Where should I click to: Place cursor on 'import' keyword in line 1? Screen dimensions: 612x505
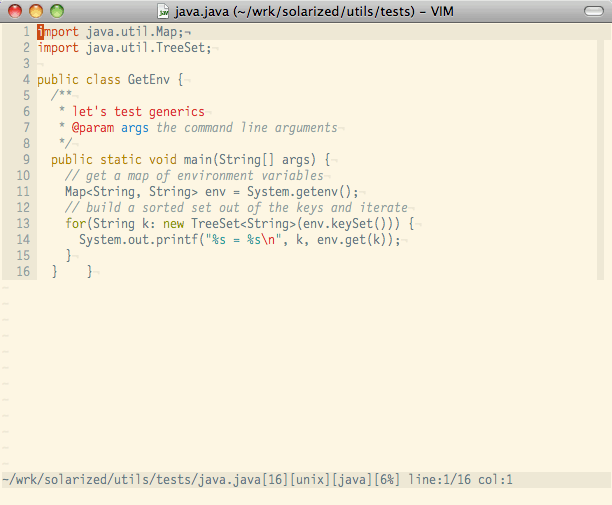coord(58,32)
